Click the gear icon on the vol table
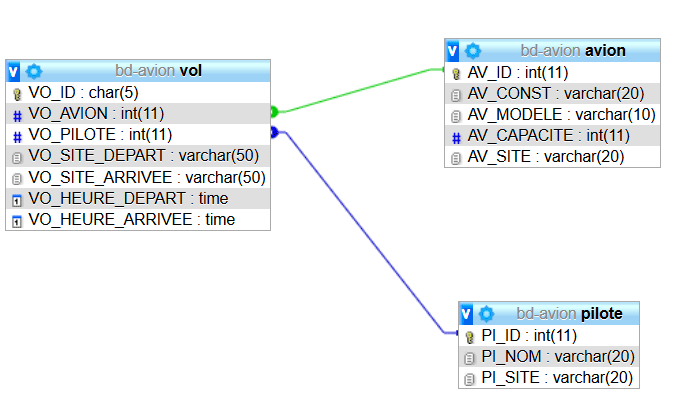The image size is (682, 415). tap(34, 71)
